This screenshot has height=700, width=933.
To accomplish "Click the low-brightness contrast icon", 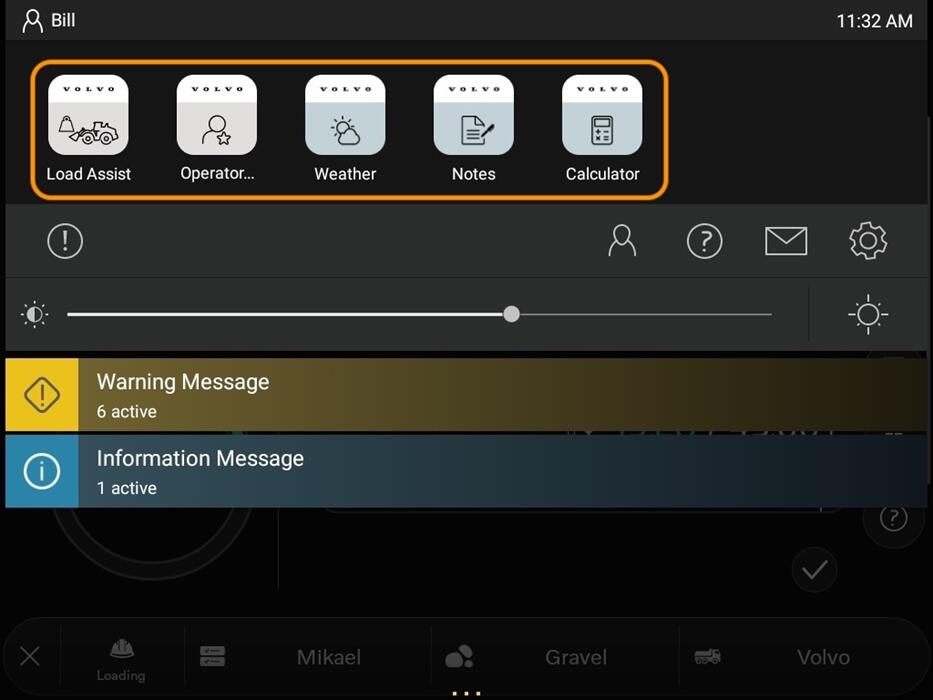I will (x=35, y=315).
